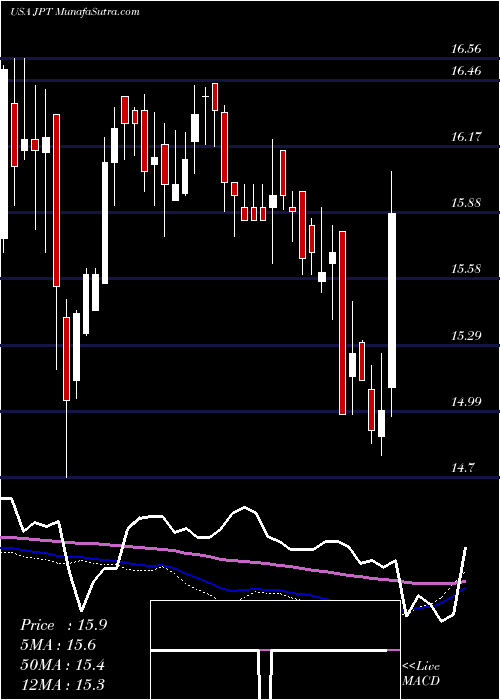Click the MACD histogram box panel

click(275, 650)
